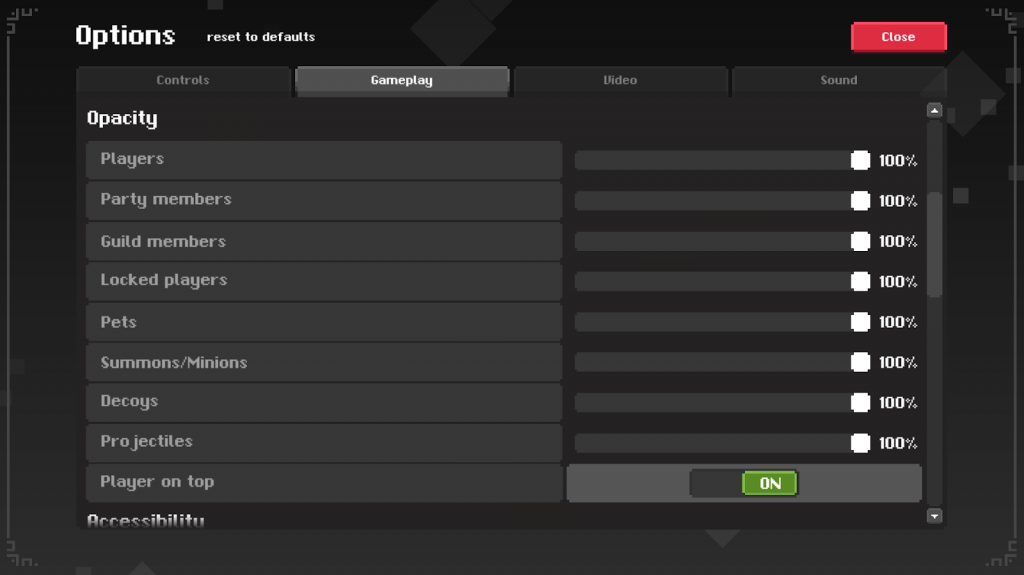Close the Options menu

(898, 37)
